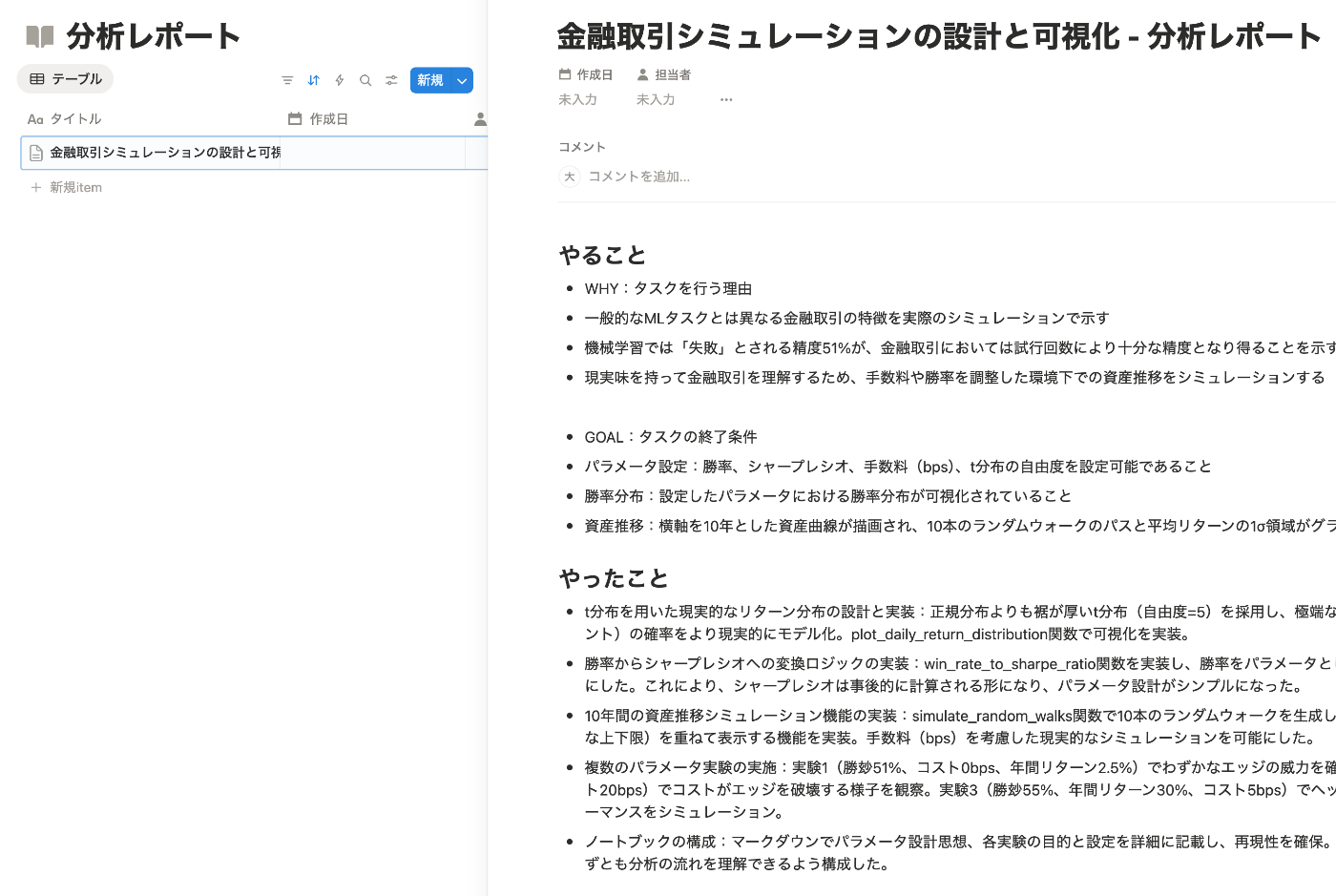Click the page title heading in the panel
Viewport: 1336px width, 896px height.
pyautogui.click(x=939, y=36)
